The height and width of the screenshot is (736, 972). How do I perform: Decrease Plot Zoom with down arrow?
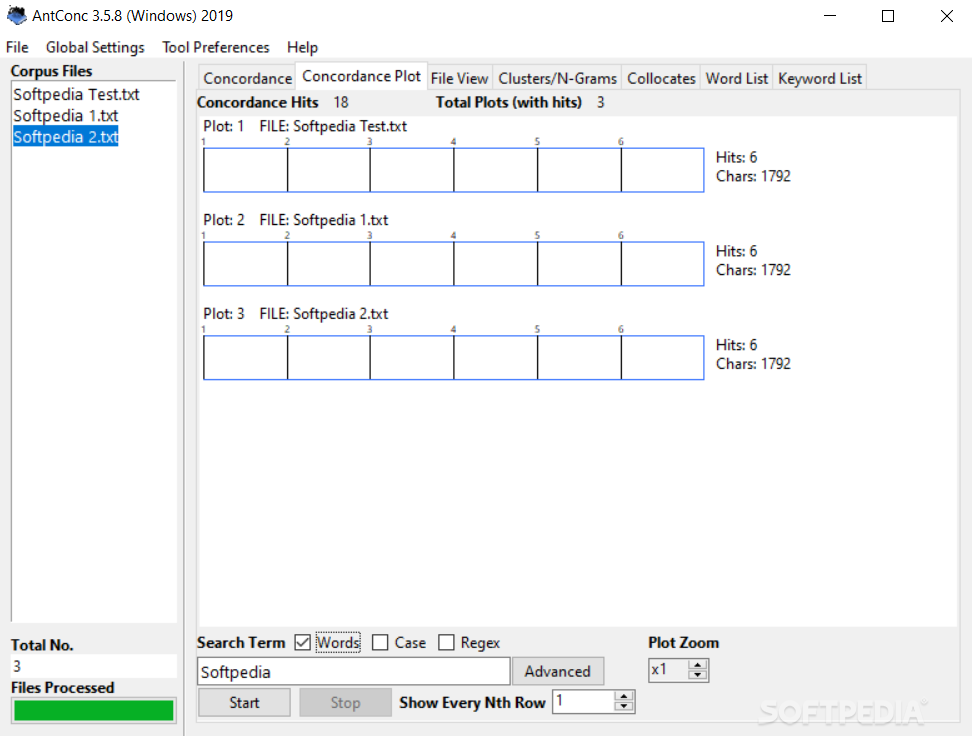[x=698, y=675]
